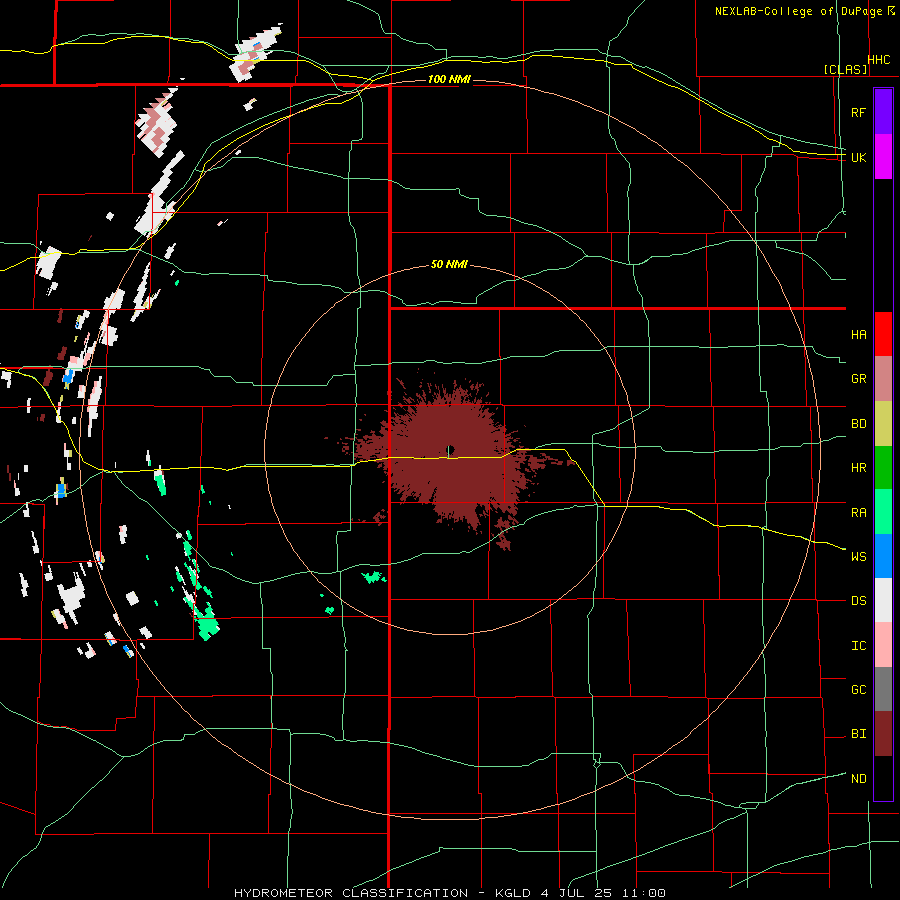Click the '11:00' timestamp text
The image size is (900, 900).
point(643,893)
